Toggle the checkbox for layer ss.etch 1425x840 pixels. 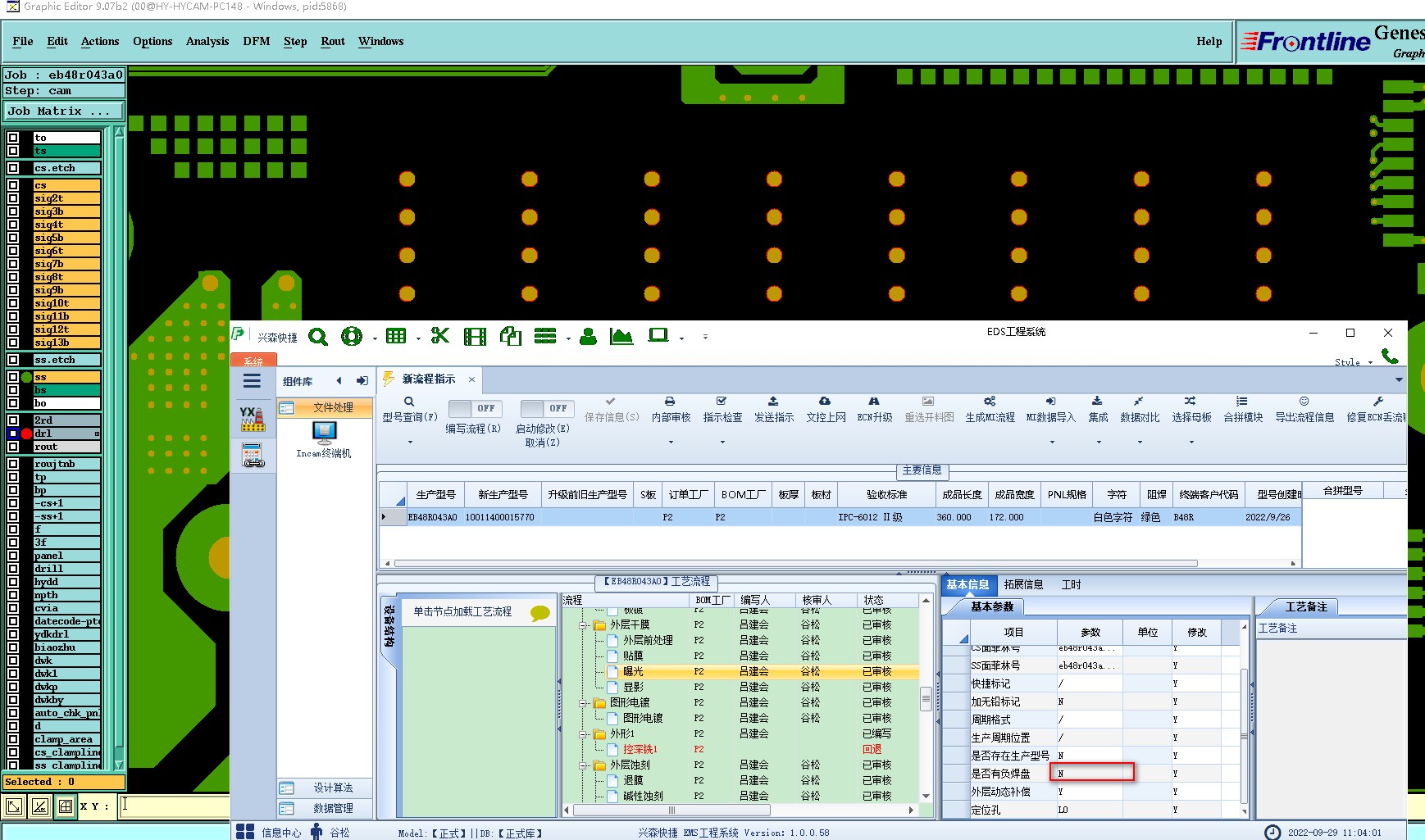click(13, 360)
